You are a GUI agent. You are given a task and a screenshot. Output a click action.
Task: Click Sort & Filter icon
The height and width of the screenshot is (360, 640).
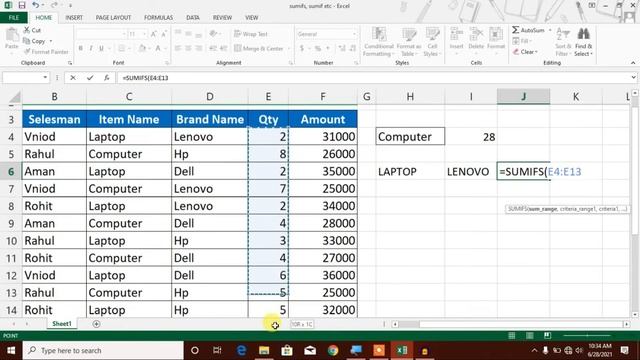pos(563,35)
